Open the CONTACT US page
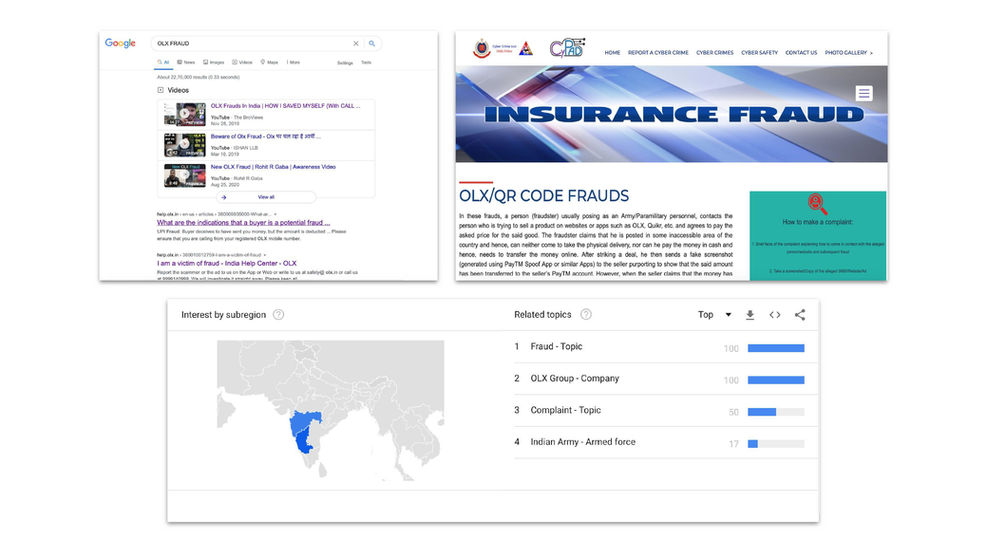Screen dimensions: 987x555 pos(801,53)
